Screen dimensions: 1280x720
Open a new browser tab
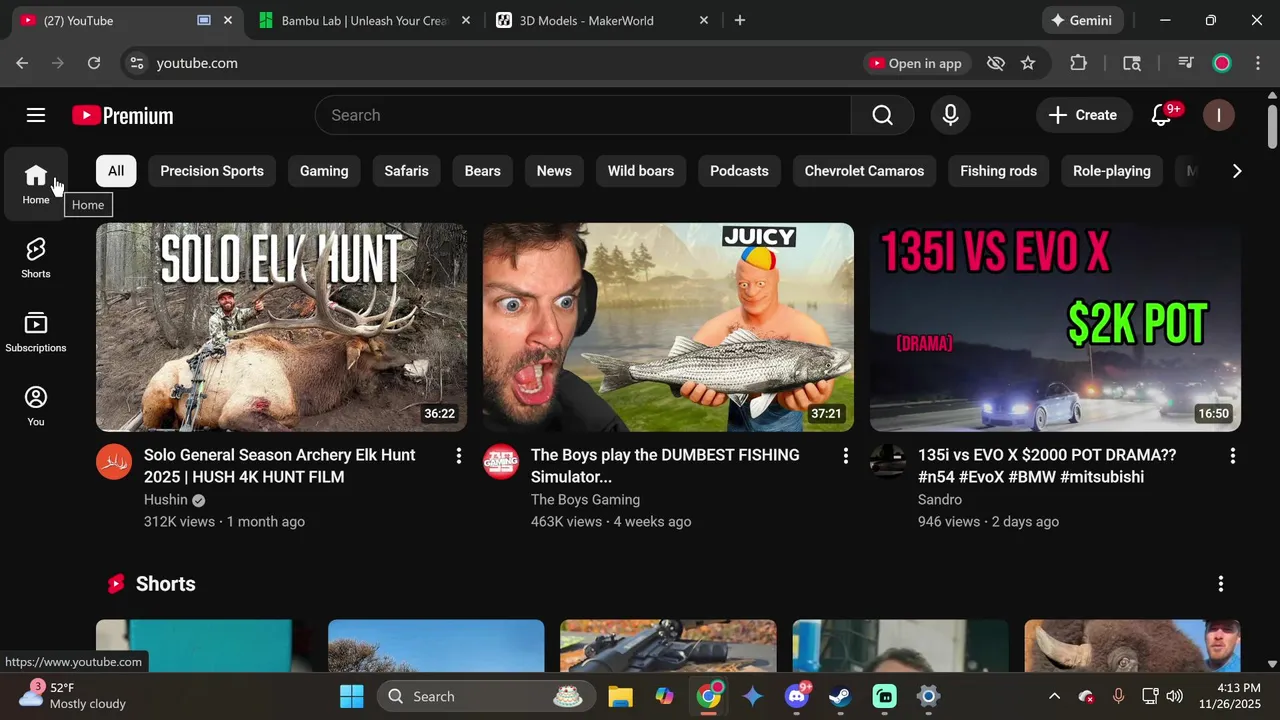[x=740, y=20]
